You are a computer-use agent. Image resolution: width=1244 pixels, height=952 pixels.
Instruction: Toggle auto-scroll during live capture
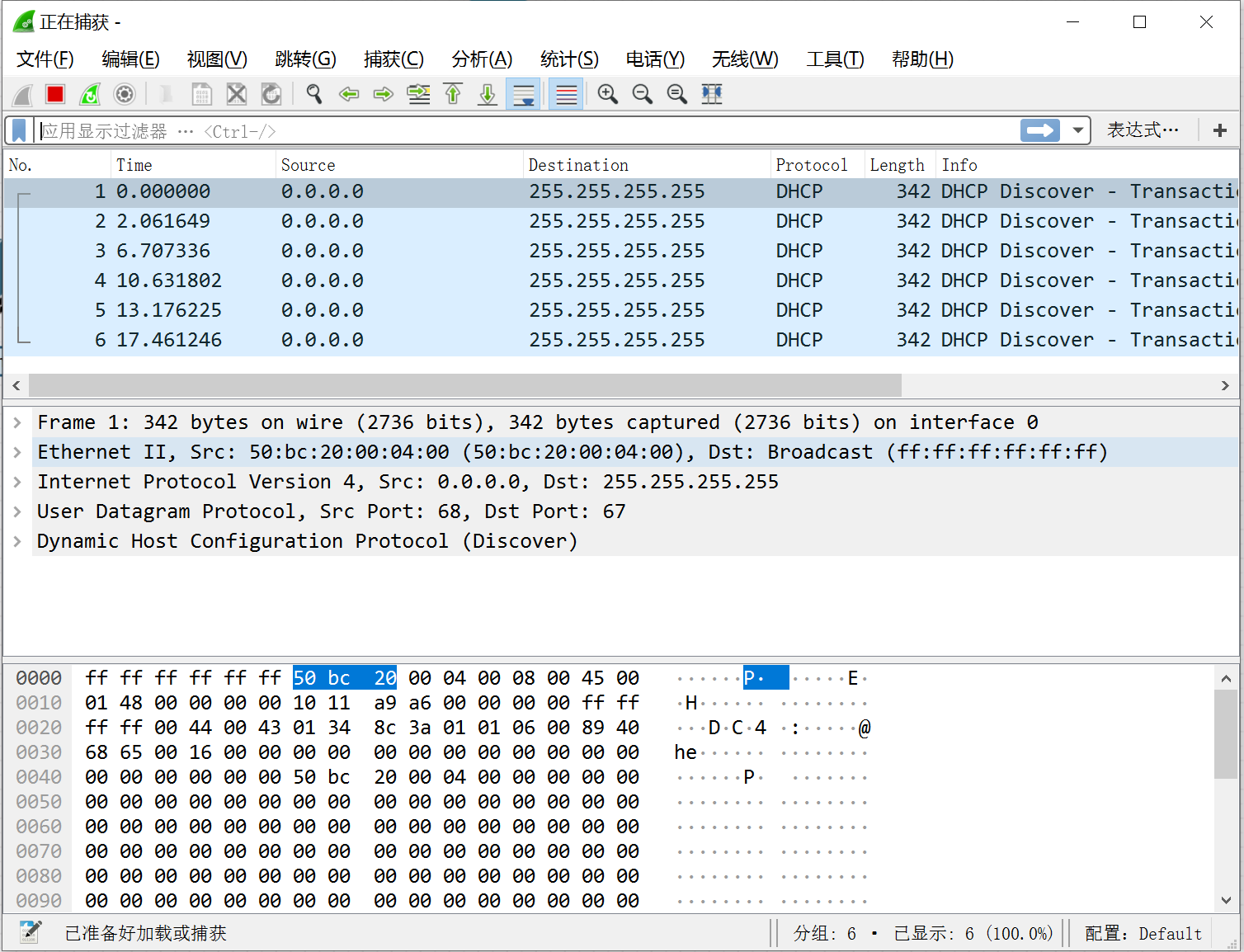tap(523, 95)
